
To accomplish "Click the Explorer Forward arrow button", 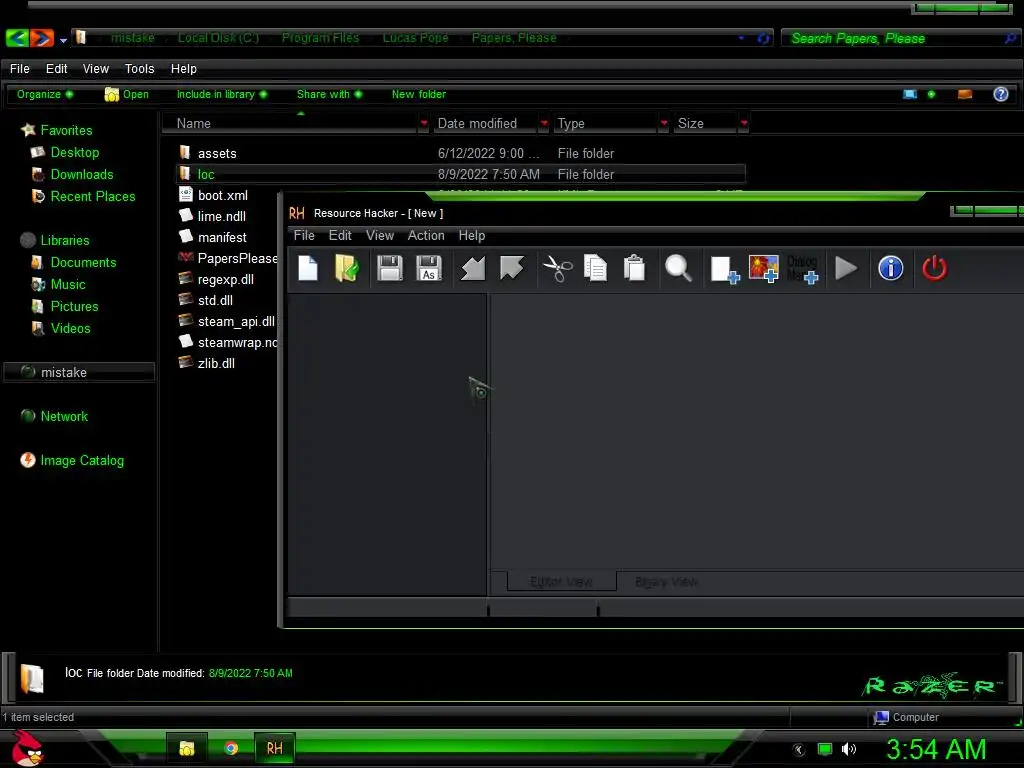I will [41, 38].
